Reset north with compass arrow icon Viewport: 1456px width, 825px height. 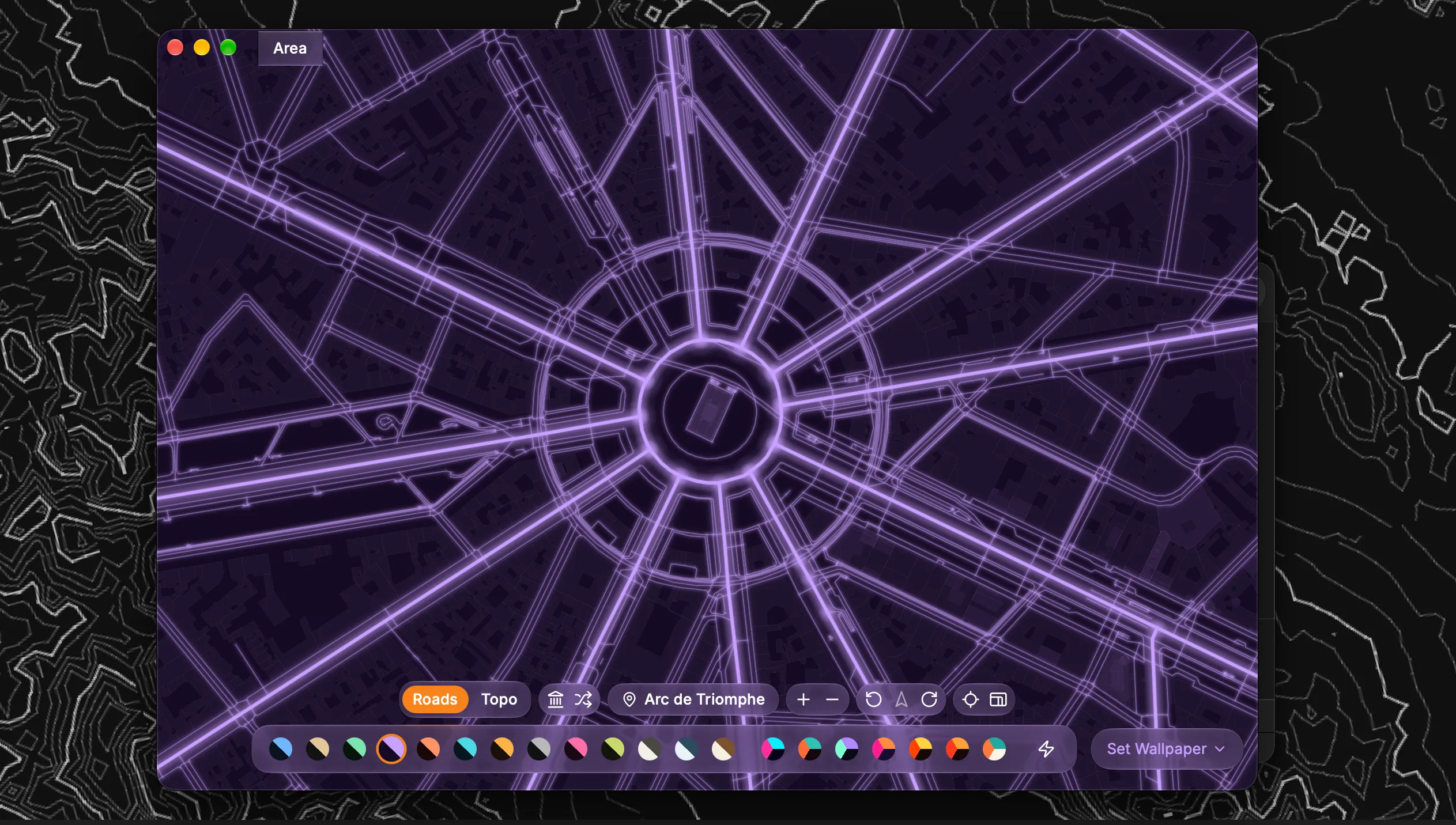901,699
